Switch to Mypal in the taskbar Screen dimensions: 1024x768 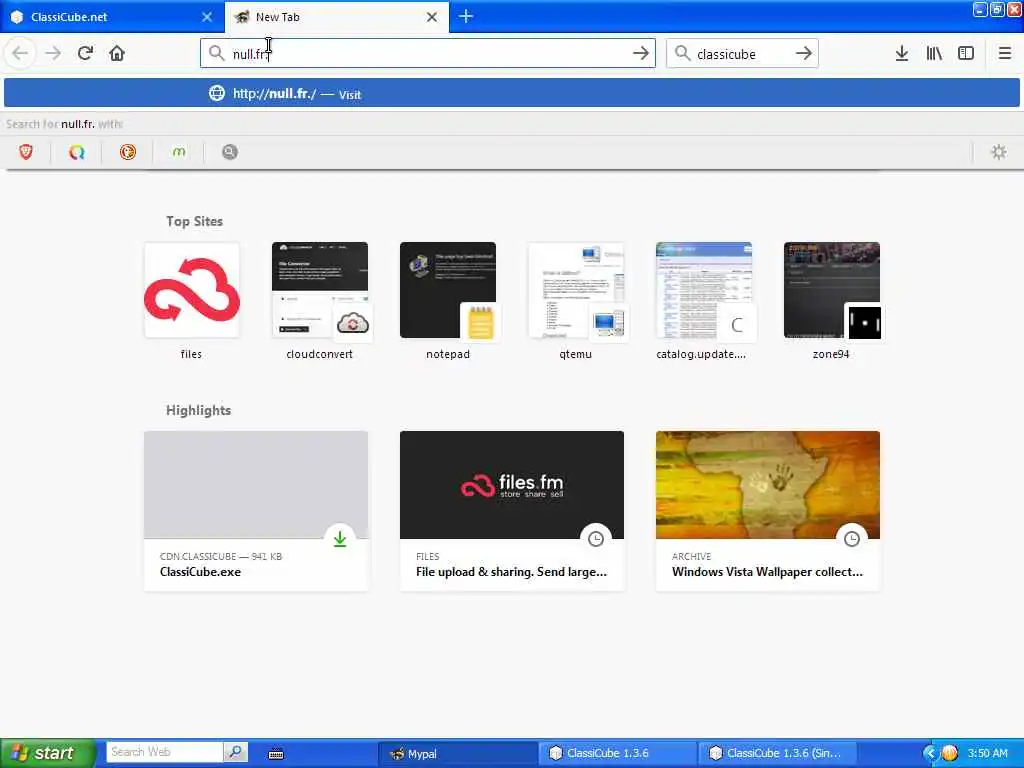click(x=458, y=754)
